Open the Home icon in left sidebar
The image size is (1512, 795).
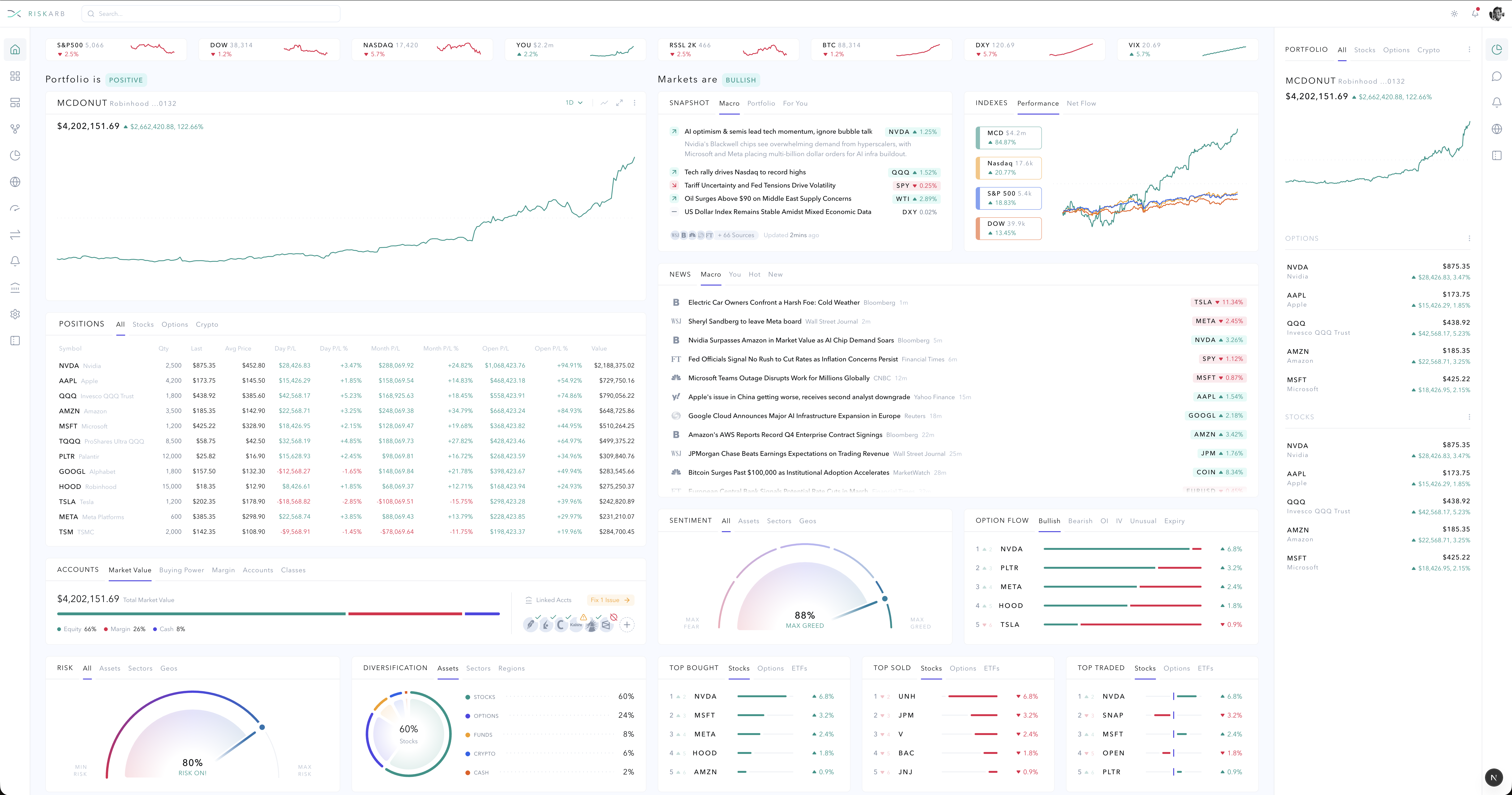(x=15, y=49)
